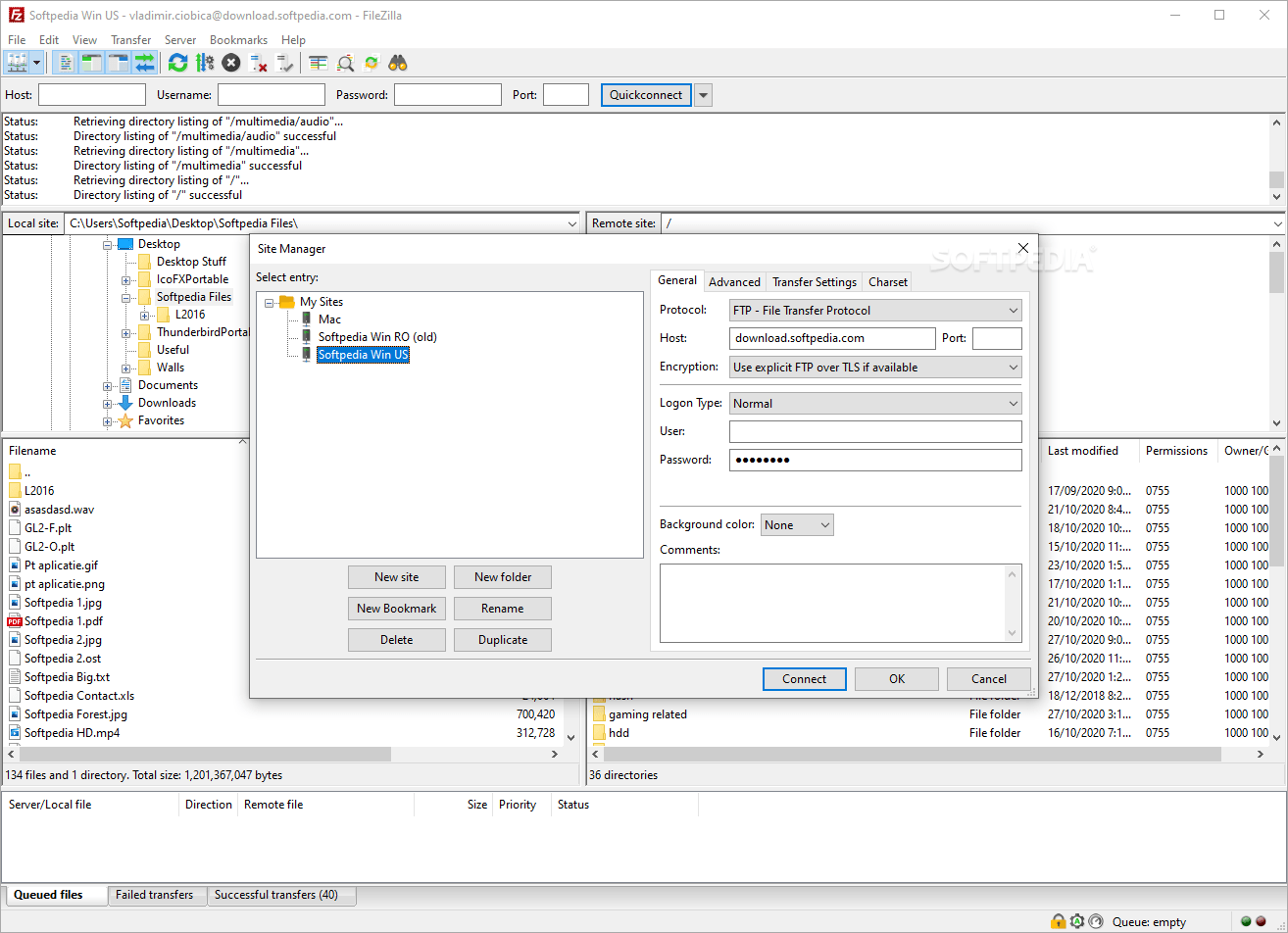Expand the Local site path dropdown
1288x933 pixels.
[572, 224]
